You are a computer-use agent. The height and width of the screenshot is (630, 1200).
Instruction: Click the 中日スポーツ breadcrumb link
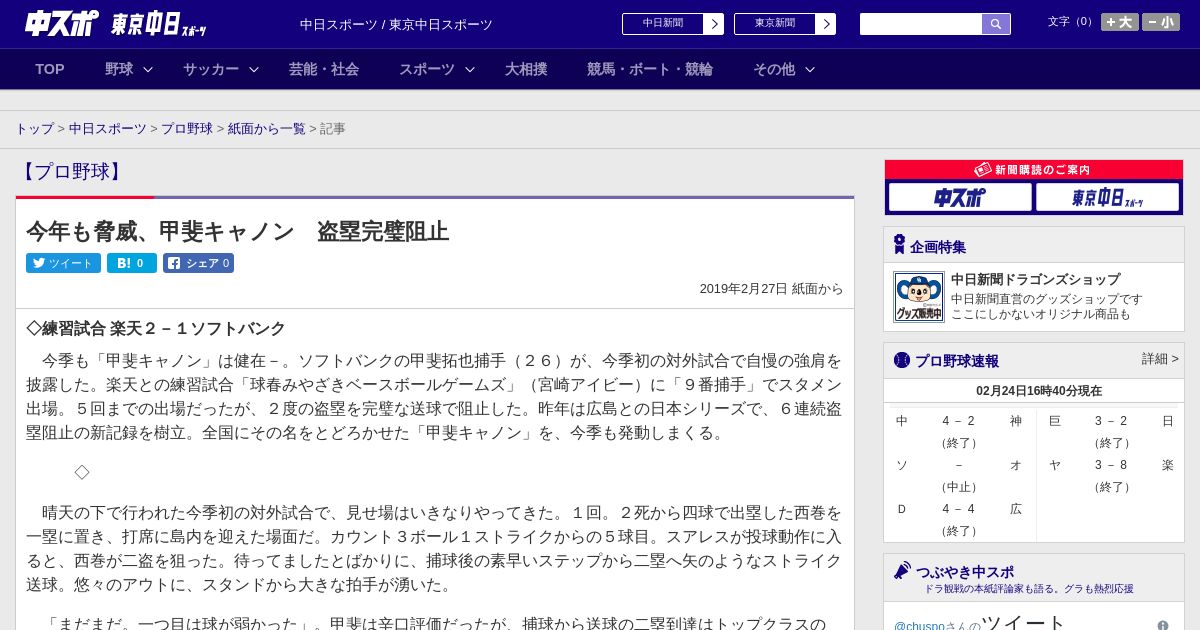point(108,129)
